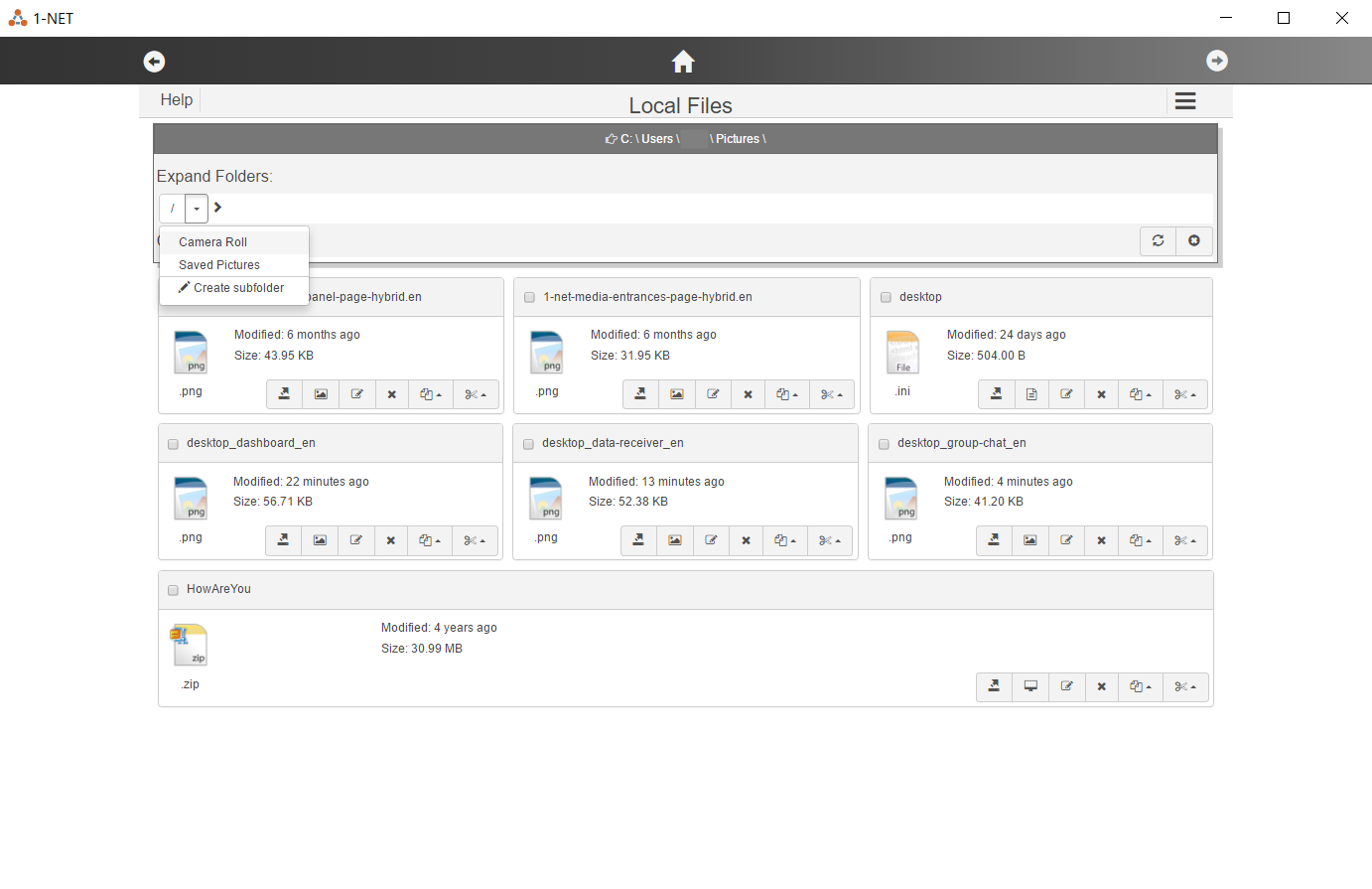This screenshot has height=889, width=1372.
Task: Choose Camera Roll from folder menu
Action: [x=212, y=242]
